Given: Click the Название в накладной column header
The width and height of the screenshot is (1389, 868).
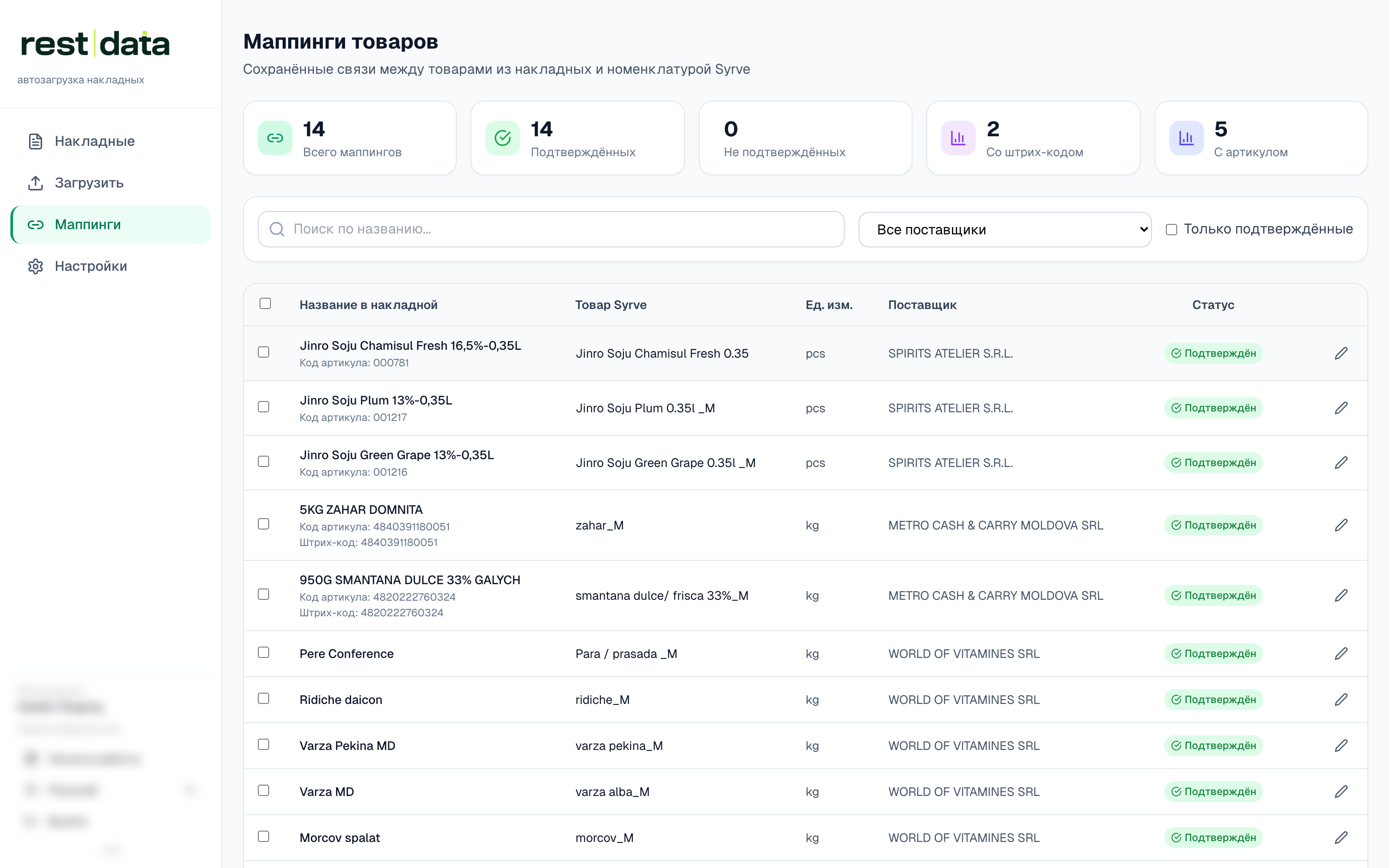Looking at the screenshot, I should tap(369, 305).
